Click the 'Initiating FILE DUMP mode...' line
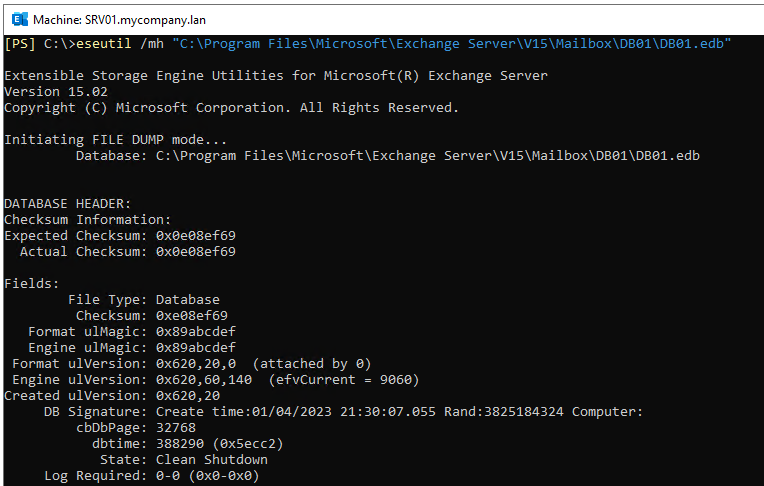 pos(115,140)
